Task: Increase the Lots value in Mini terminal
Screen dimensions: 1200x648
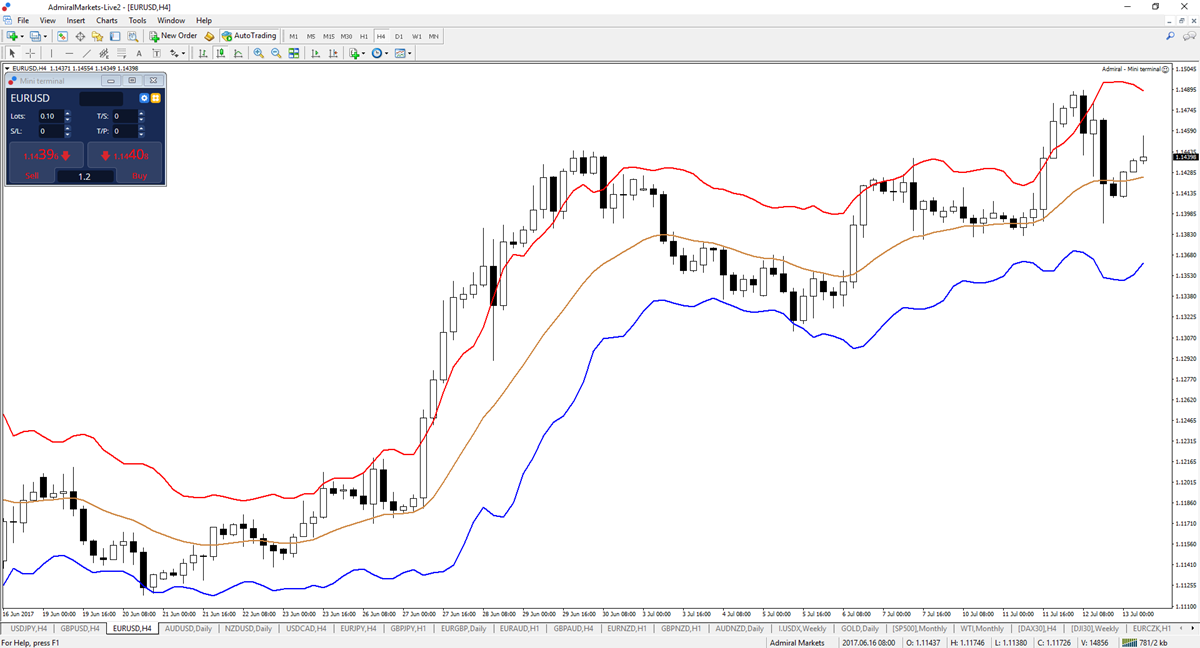Action: (67, 113)
